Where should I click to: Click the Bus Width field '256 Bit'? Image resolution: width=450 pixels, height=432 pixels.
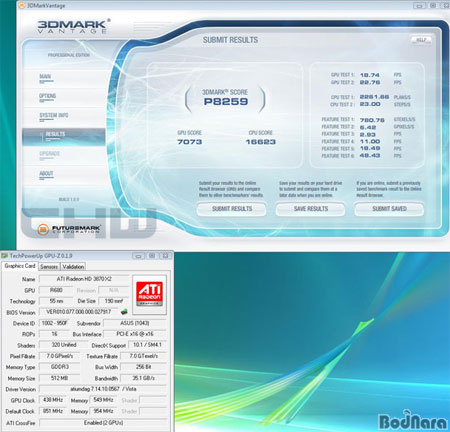143,367
